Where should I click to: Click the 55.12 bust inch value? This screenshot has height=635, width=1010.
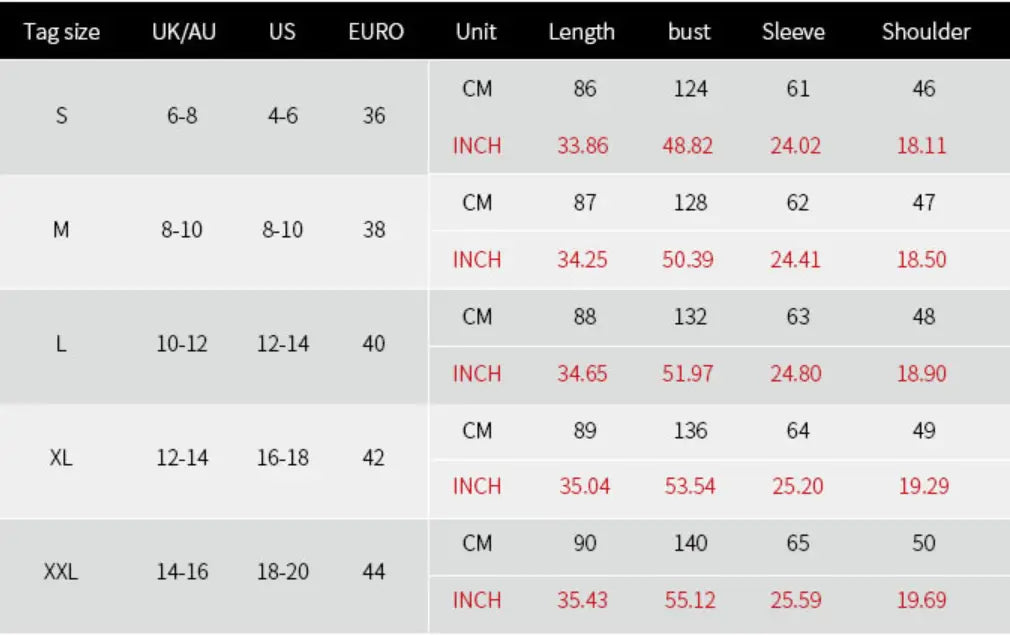tap(690, 600)
